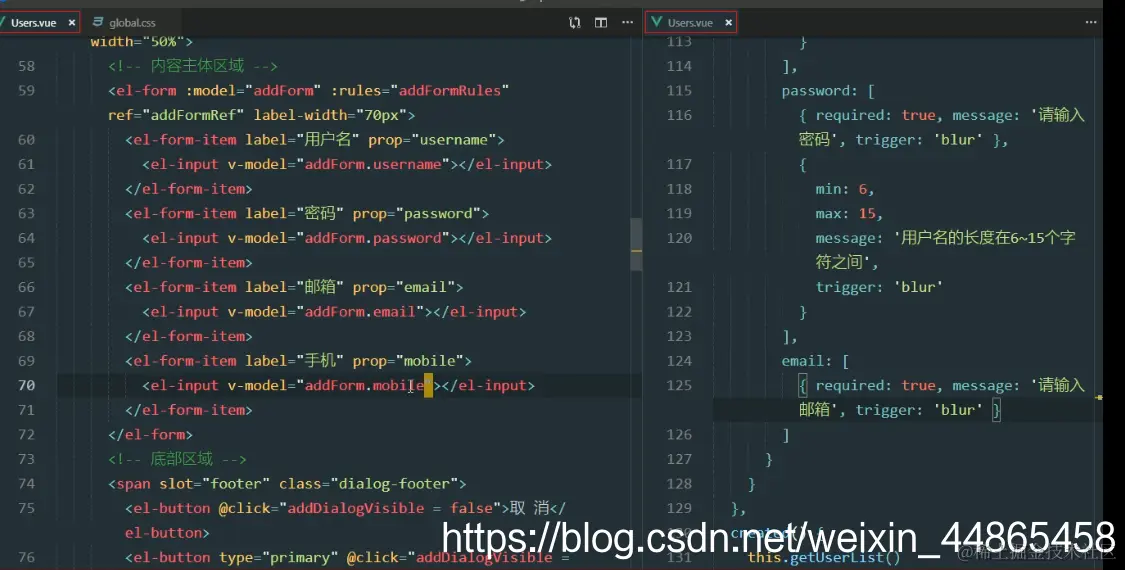The image size is (1125, 570).
Task: Click the CSS file icon on global.css tab
Action: tap(98, 23)
